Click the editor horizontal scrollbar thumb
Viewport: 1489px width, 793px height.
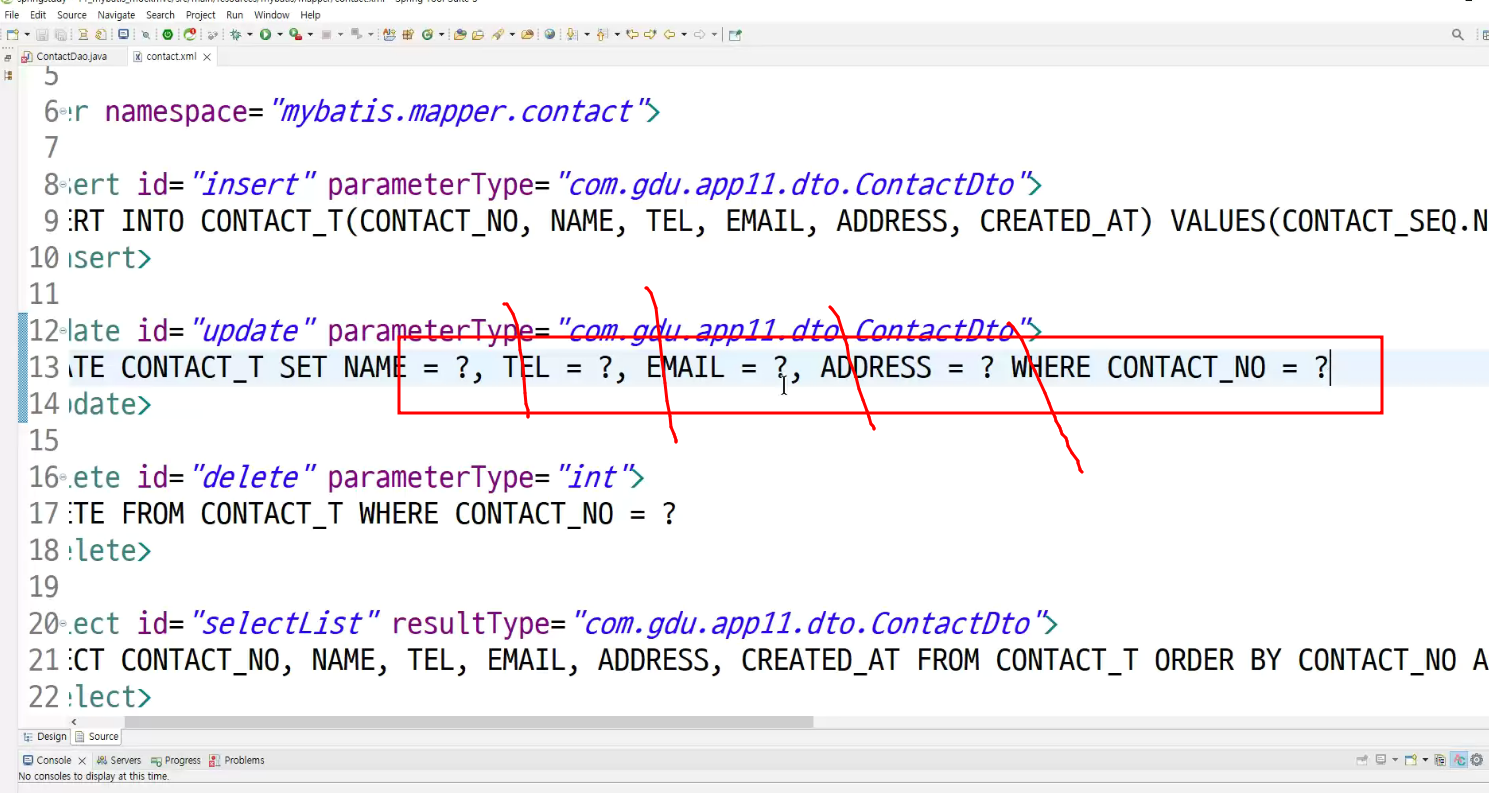pyautogui.click(x=468, y=721)
